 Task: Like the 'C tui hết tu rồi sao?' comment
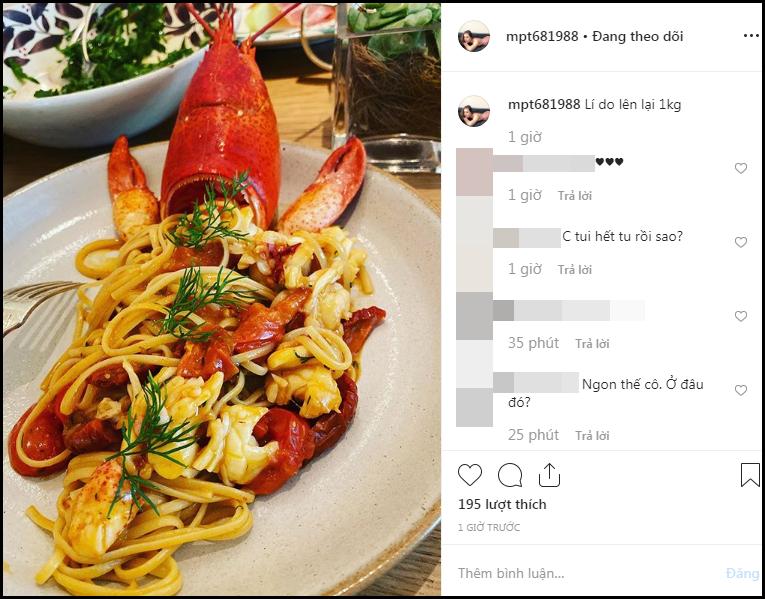pyautogui.click(x=741, y=242)
